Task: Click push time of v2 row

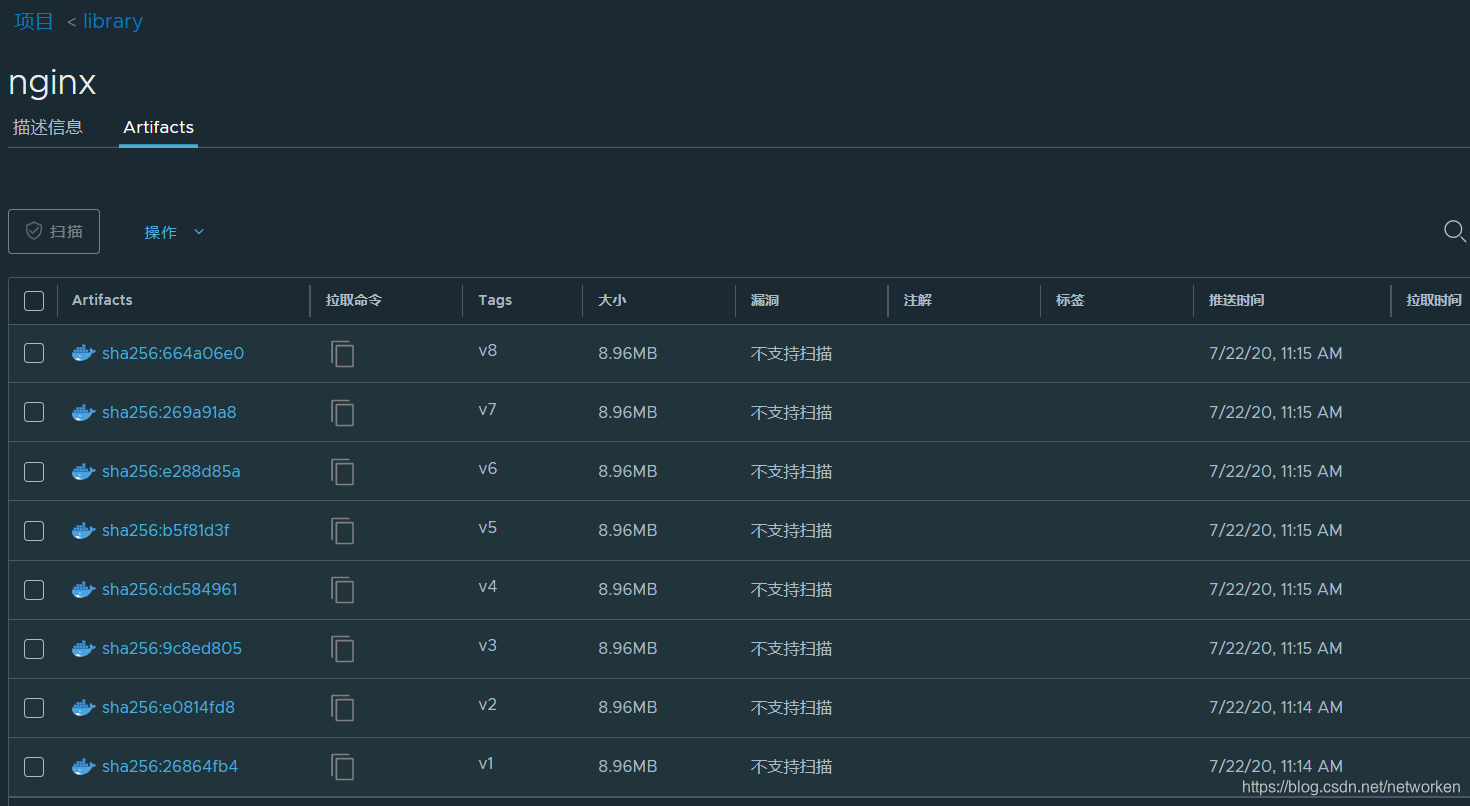Action: coord(1275,707)
